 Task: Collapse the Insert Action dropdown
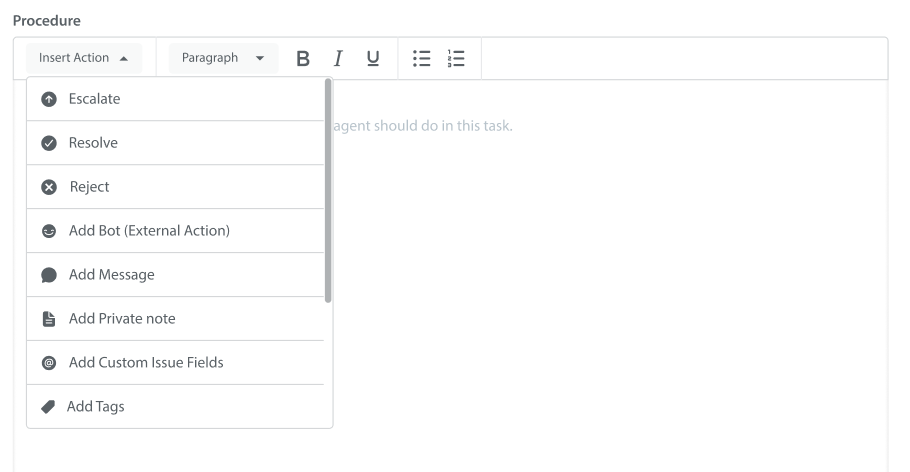click(x=84, y=58)
